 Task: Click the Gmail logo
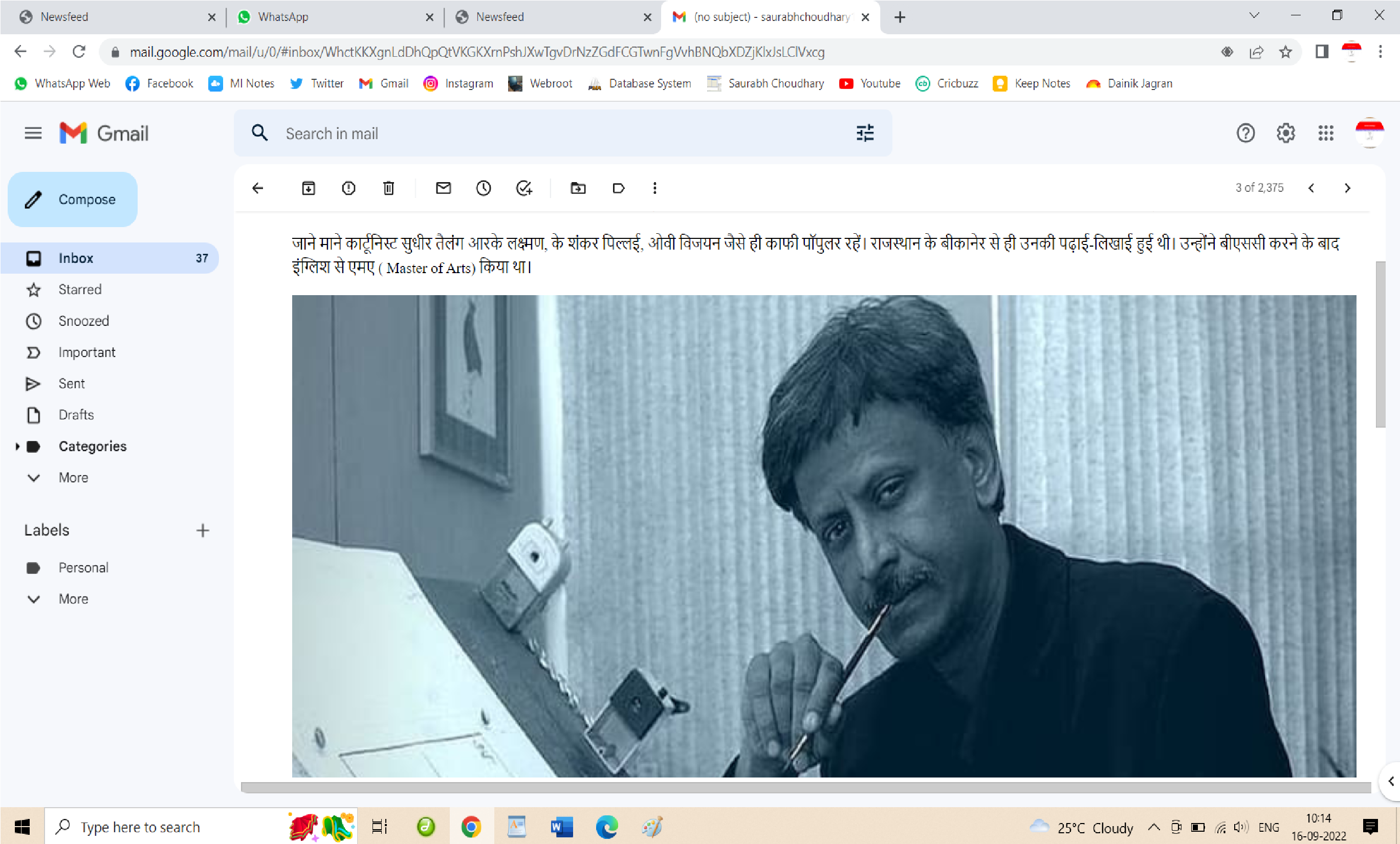tap(104, 133)
